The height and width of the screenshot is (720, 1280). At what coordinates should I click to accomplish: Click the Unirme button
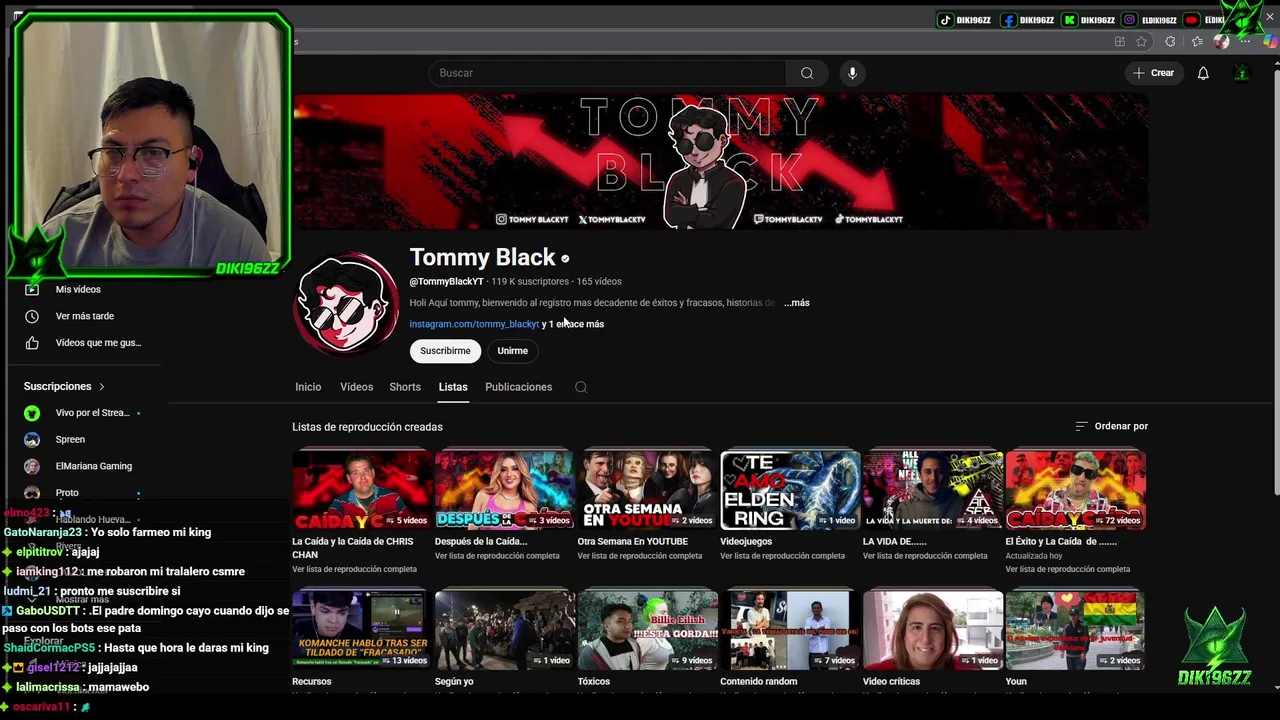[513, 351]
